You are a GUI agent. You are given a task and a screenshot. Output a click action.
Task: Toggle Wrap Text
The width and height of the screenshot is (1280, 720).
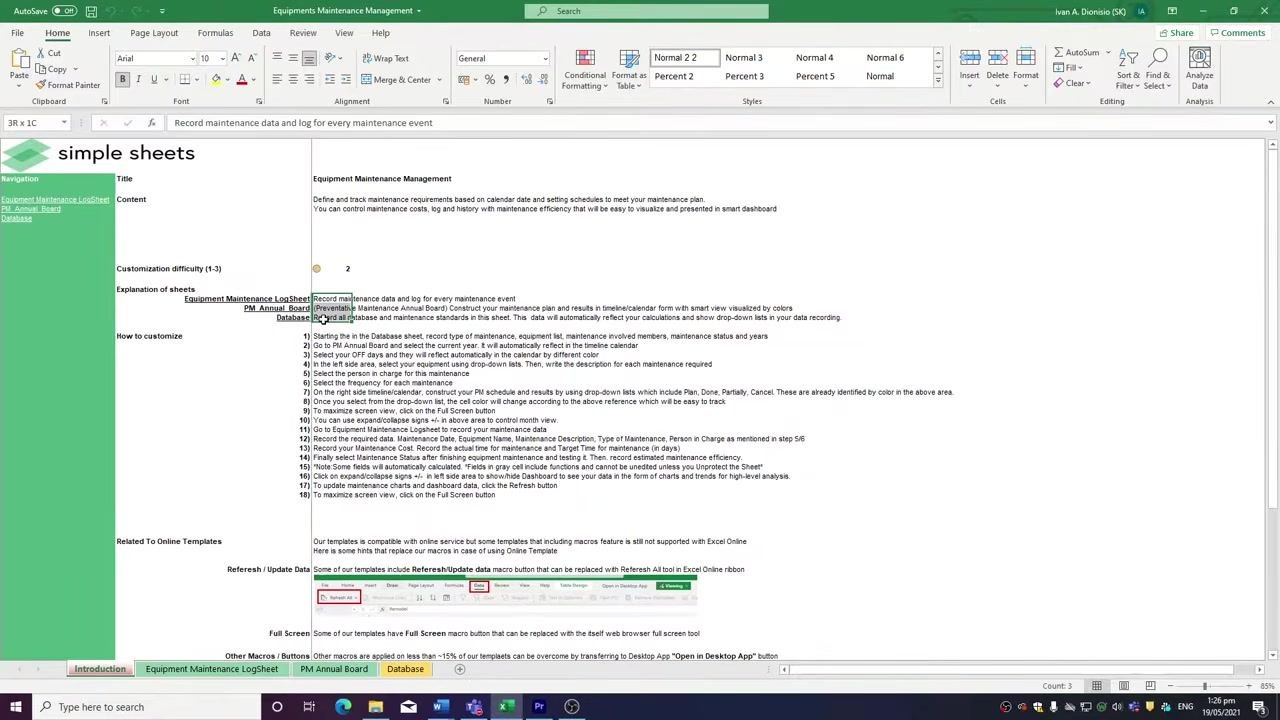(384, 58)
